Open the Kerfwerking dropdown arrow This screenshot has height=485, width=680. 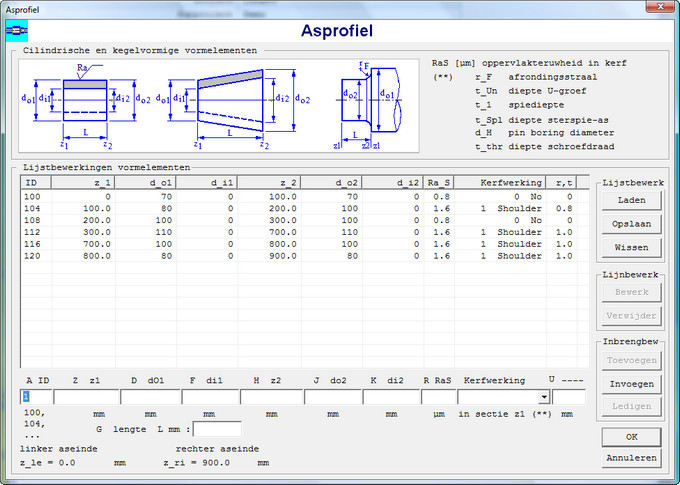pos(544,397)
